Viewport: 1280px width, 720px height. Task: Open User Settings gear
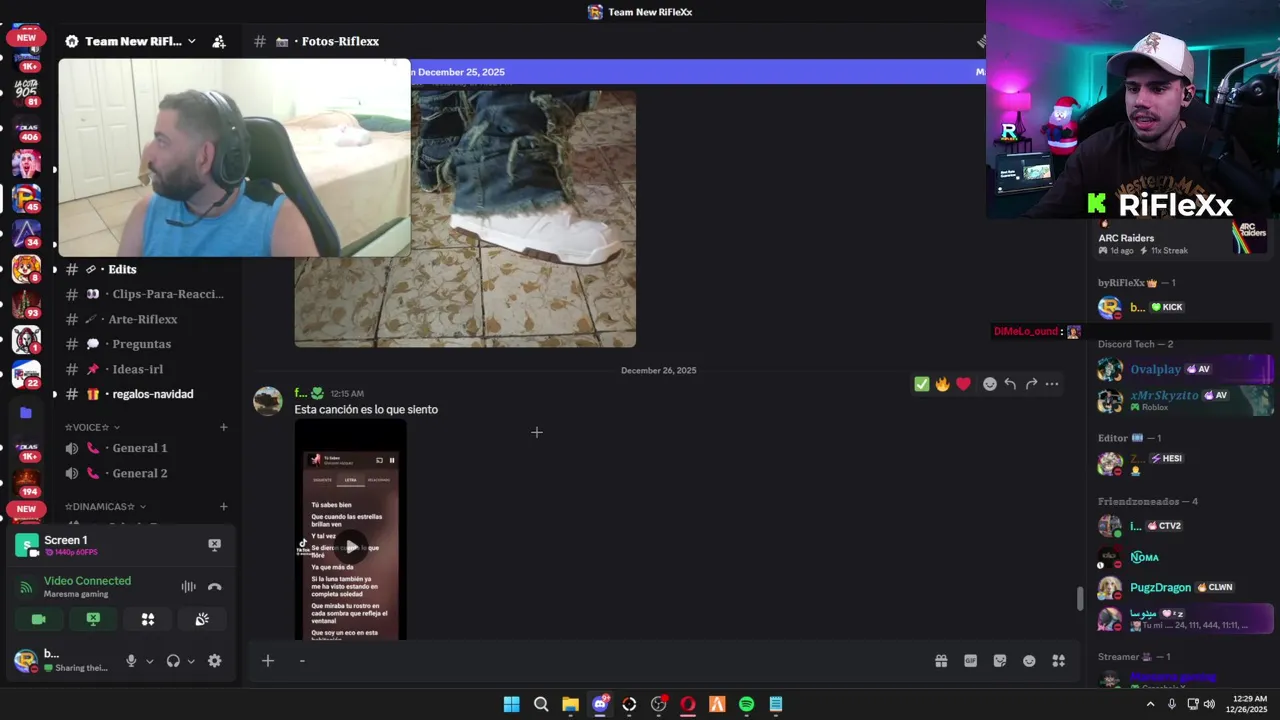click(x=214, y=661)
